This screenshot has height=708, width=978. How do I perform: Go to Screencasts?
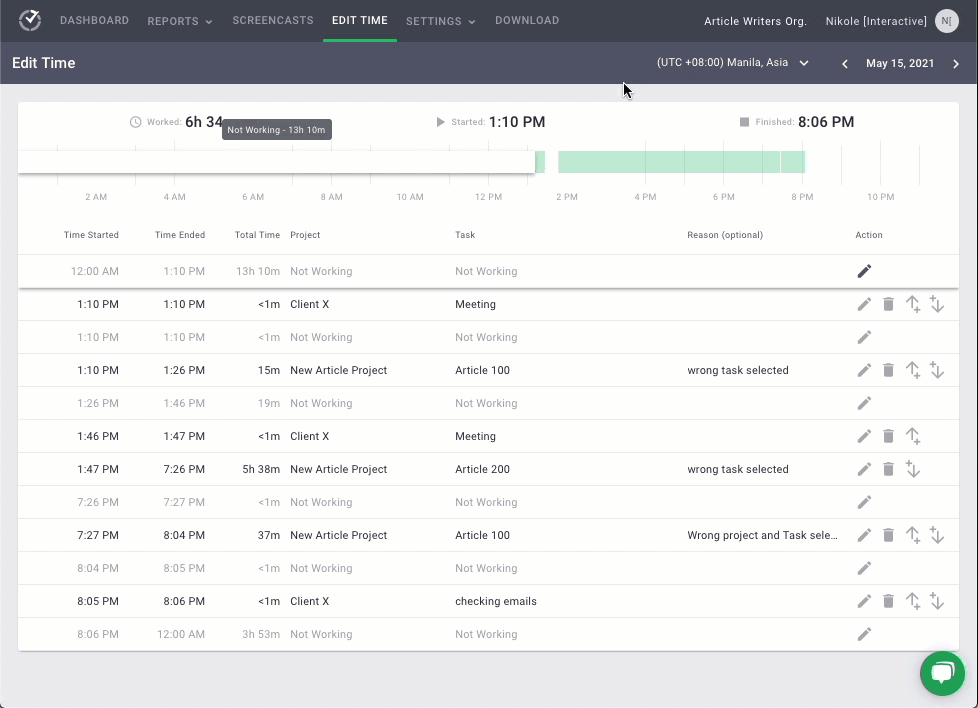point(273,21)
